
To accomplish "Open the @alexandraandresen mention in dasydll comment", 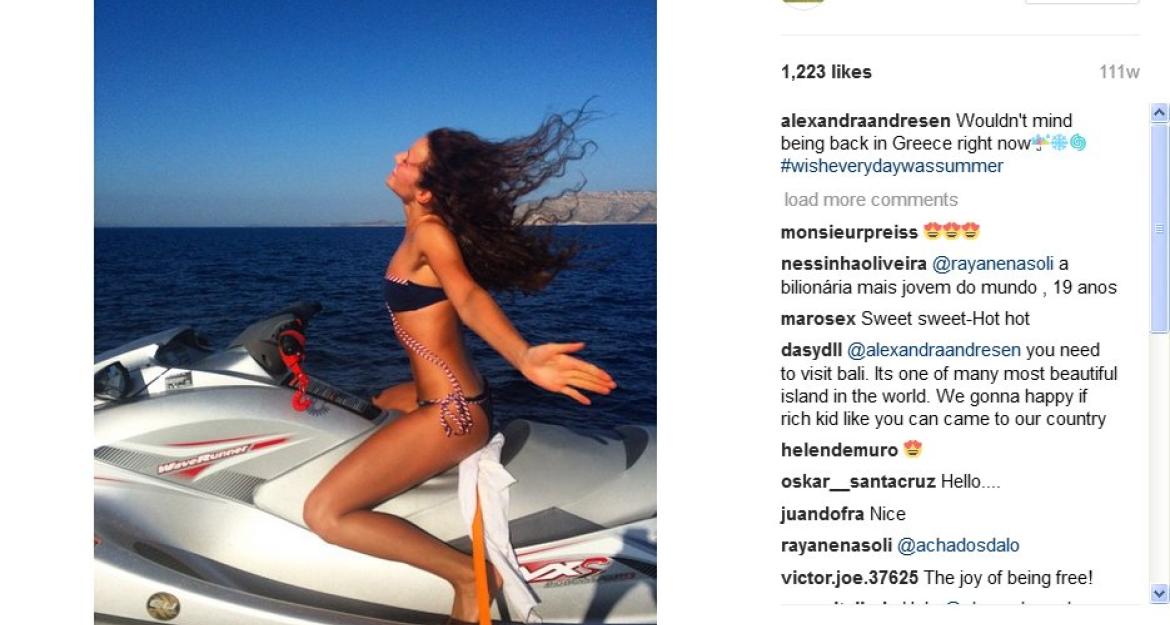I will pos(933,351).
